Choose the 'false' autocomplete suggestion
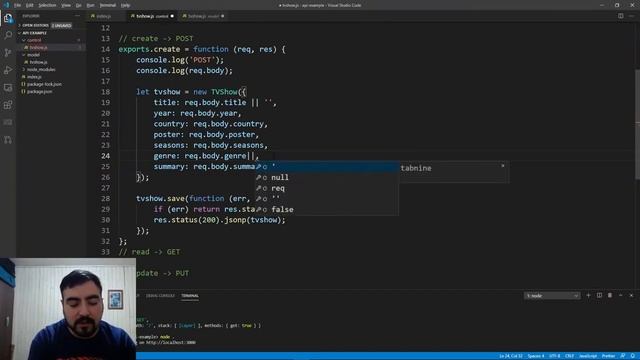This screenshot has width=640, height=360. pos(327,209)
